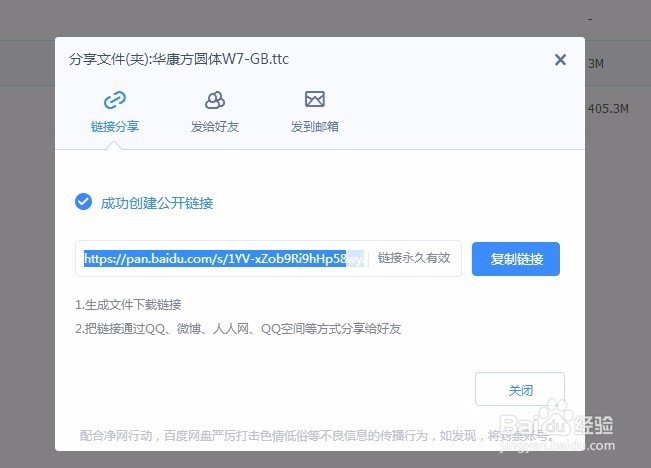Screen dimensions: 651x468
Task: Click the 配合净网行动 notice text
Action: pos(316,436)
